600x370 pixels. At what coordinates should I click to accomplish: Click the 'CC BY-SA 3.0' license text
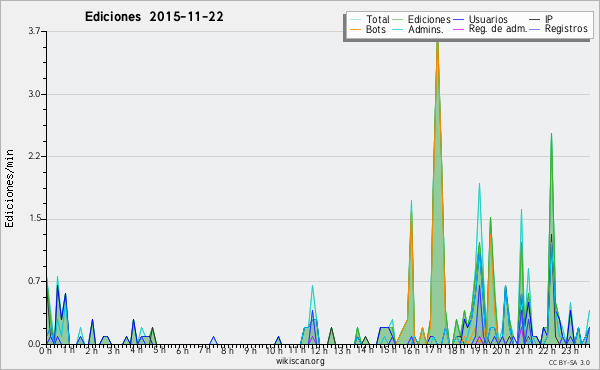569,363
